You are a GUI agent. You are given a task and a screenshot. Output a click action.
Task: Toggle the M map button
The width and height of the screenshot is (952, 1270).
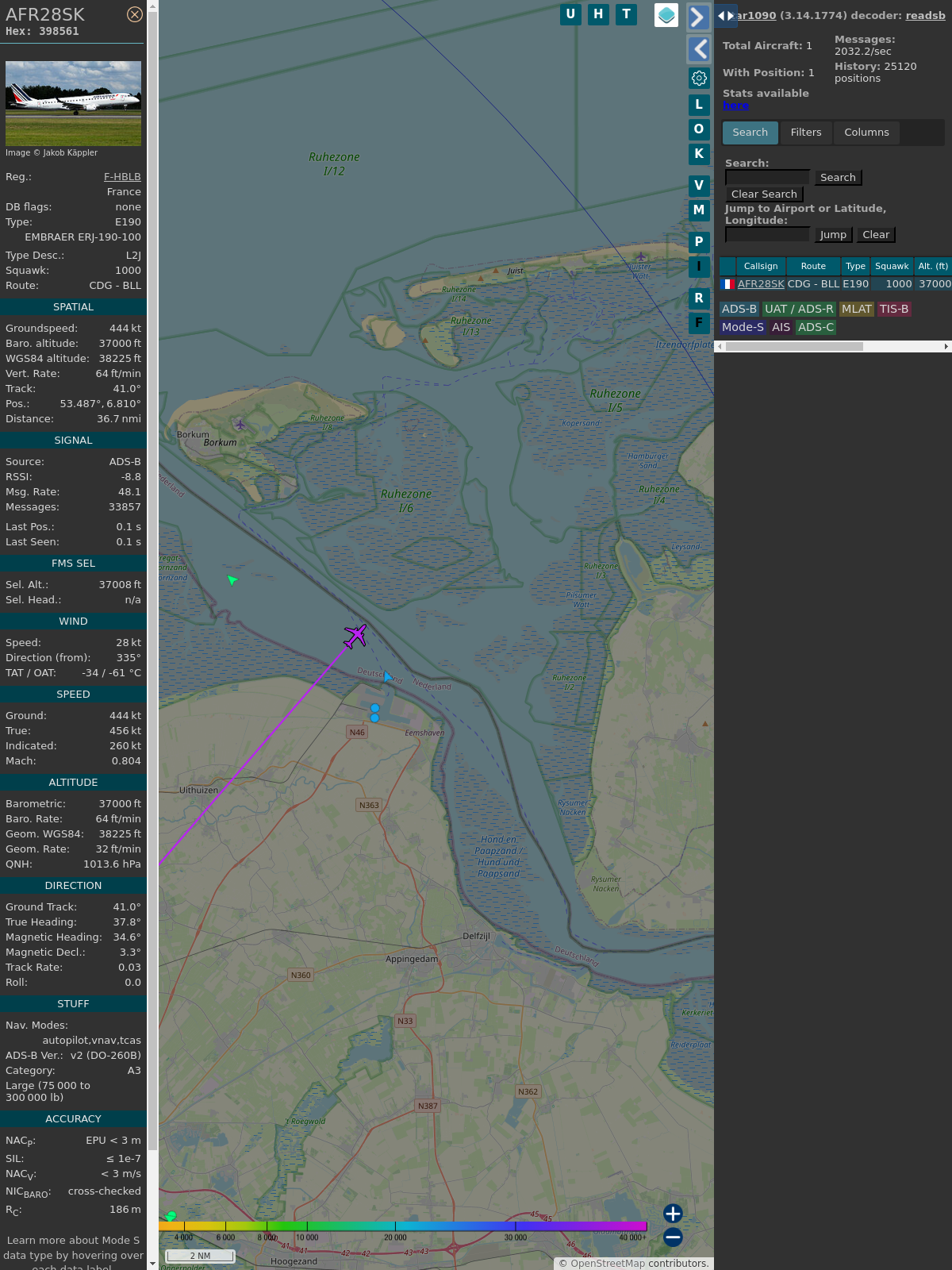click(699, 210)
